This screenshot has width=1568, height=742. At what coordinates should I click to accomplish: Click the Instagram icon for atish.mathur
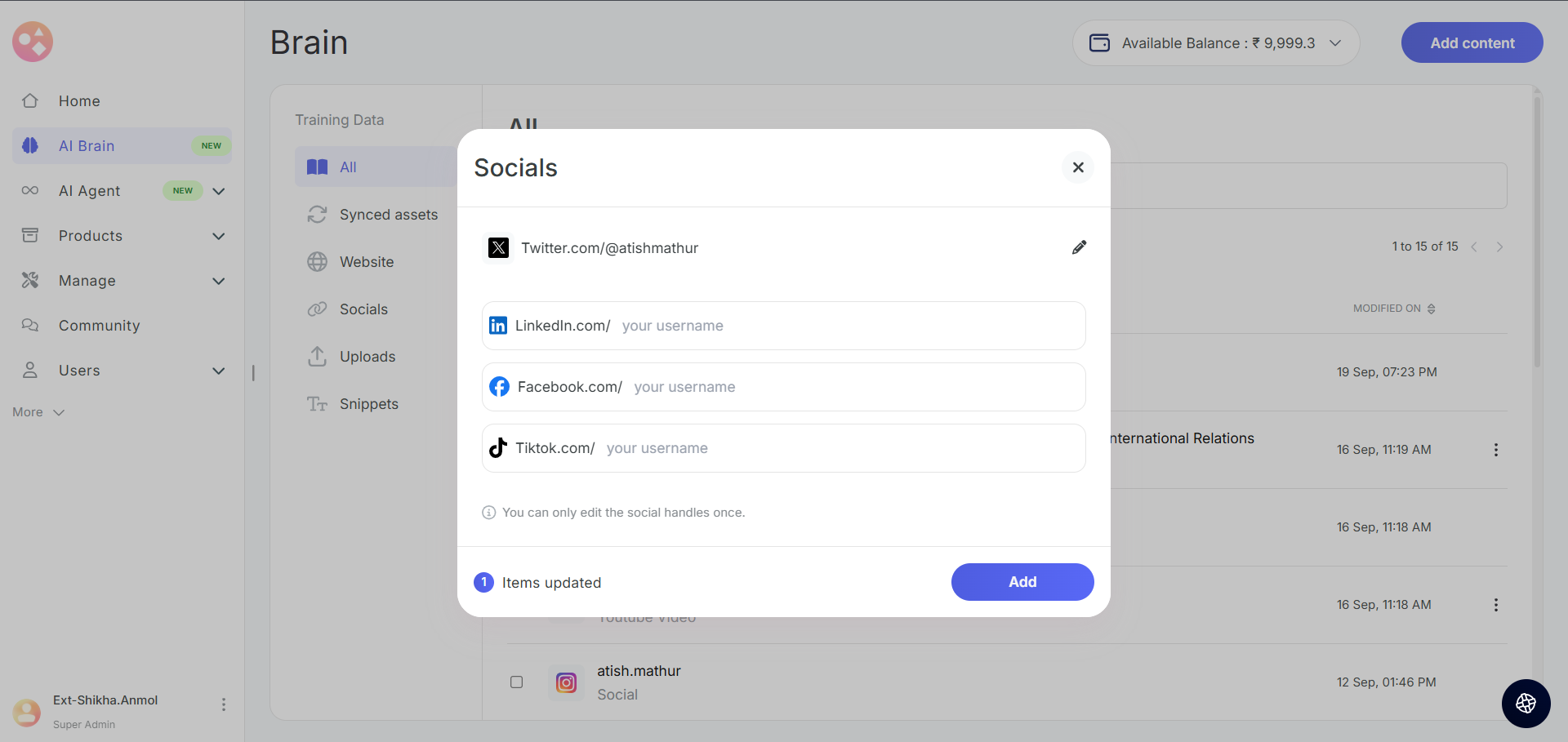click(x=566, y=682)
